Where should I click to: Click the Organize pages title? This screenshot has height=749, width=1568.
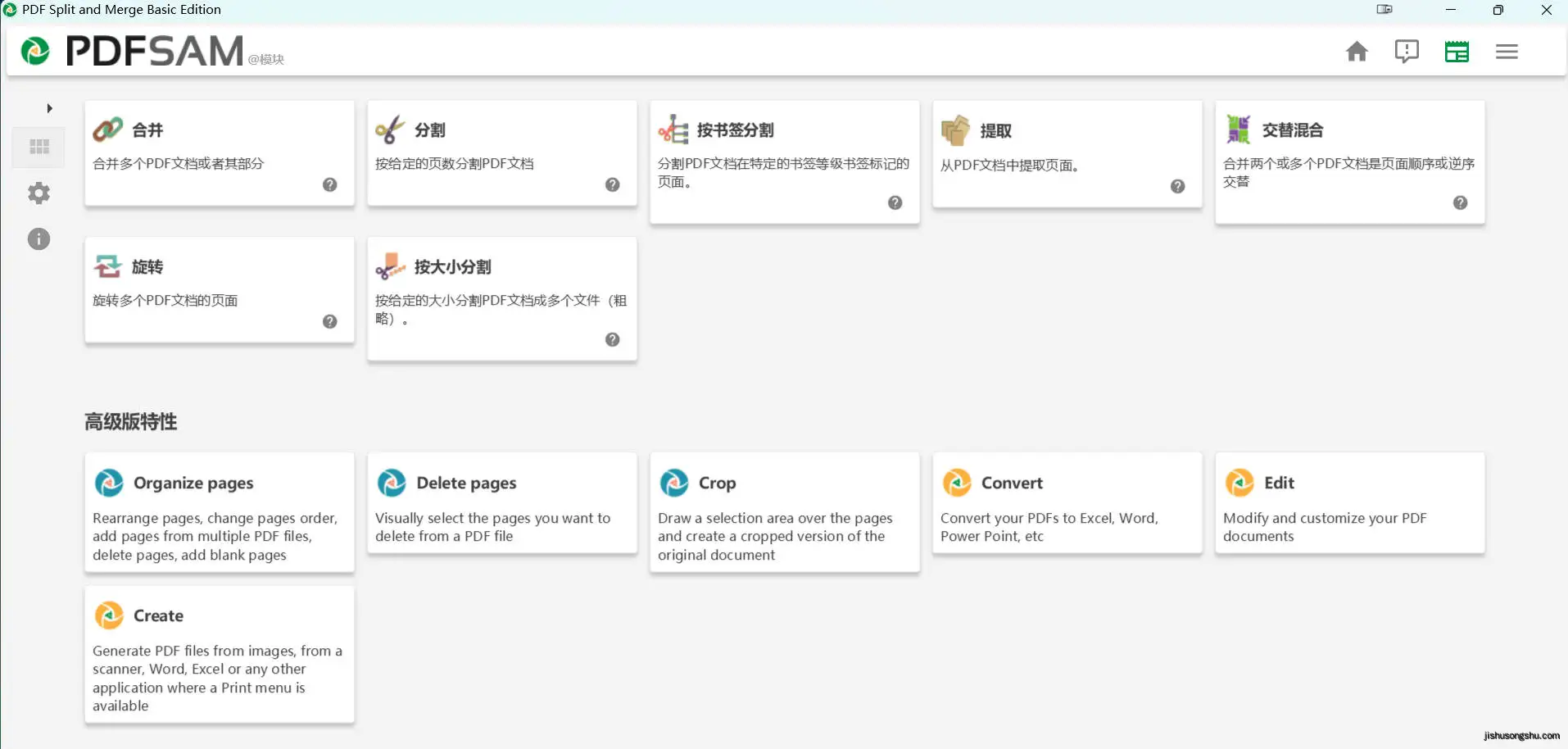click(x=193, y=483)
